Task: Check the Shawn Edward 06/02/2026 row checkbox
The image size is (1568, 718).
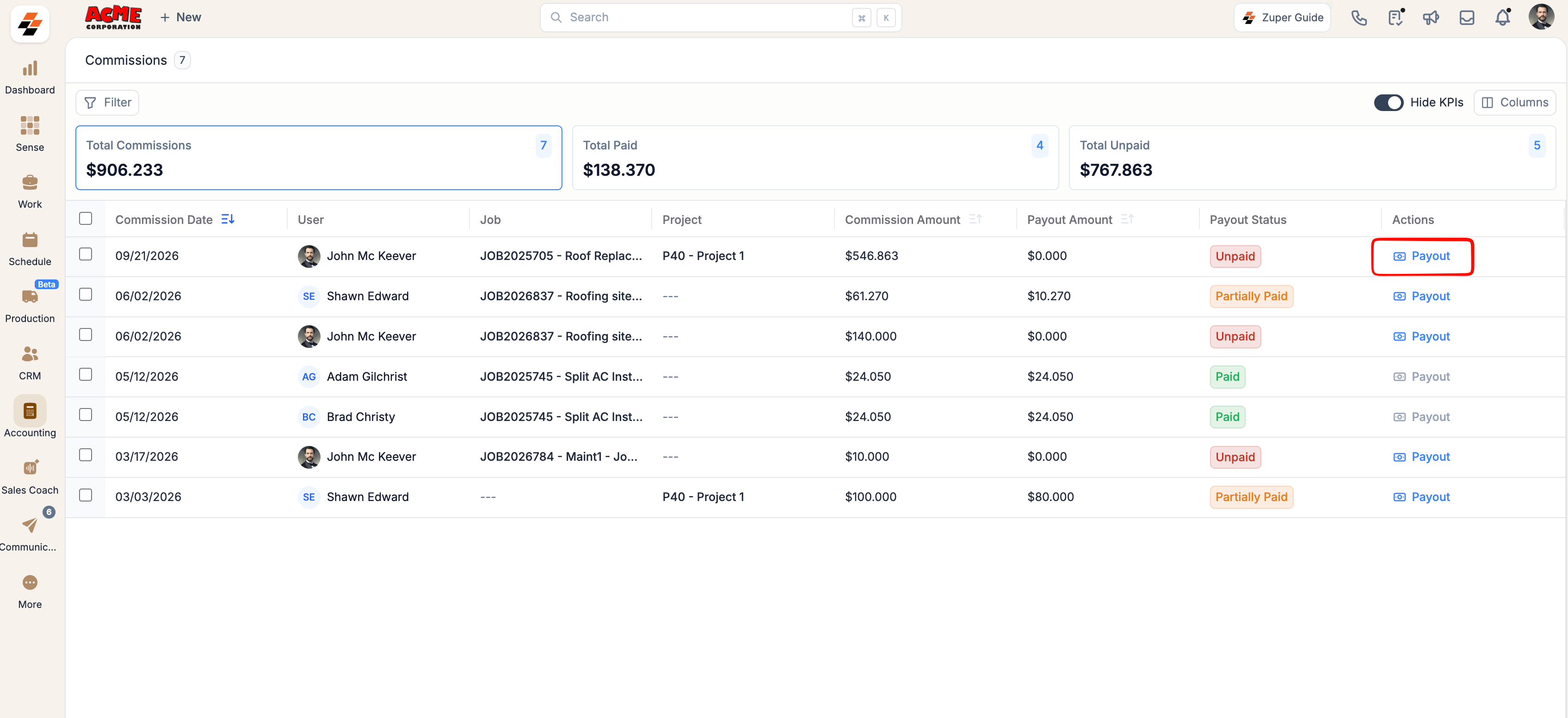Action: coord(86,294)
